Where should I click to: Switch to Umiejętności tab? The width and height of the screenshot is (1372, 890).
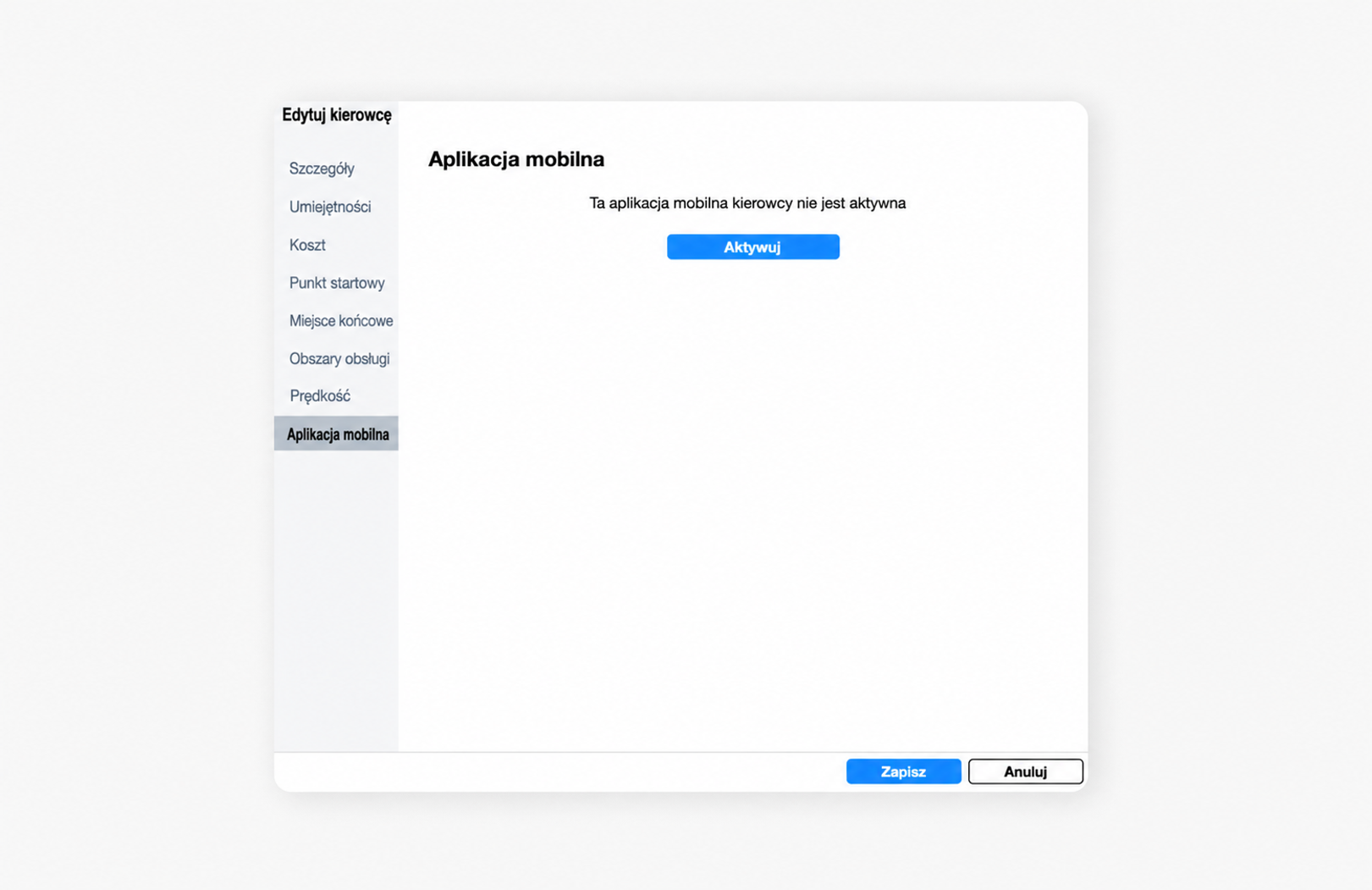(x=330, y=207)
